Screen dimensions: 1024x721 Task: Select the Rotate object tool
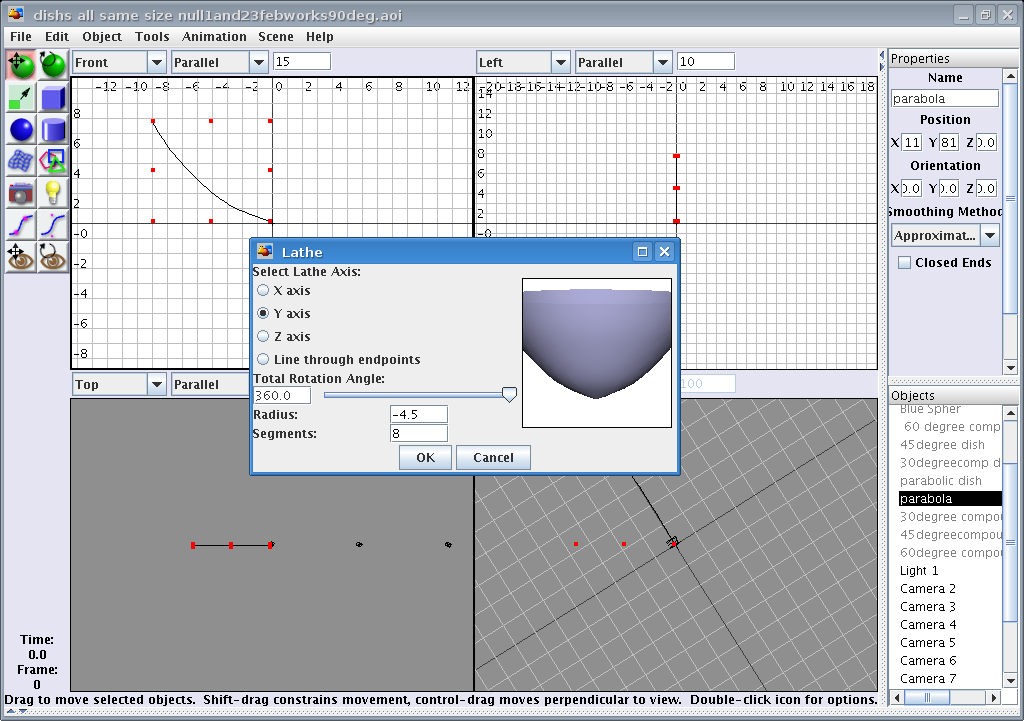click(53, 65)
